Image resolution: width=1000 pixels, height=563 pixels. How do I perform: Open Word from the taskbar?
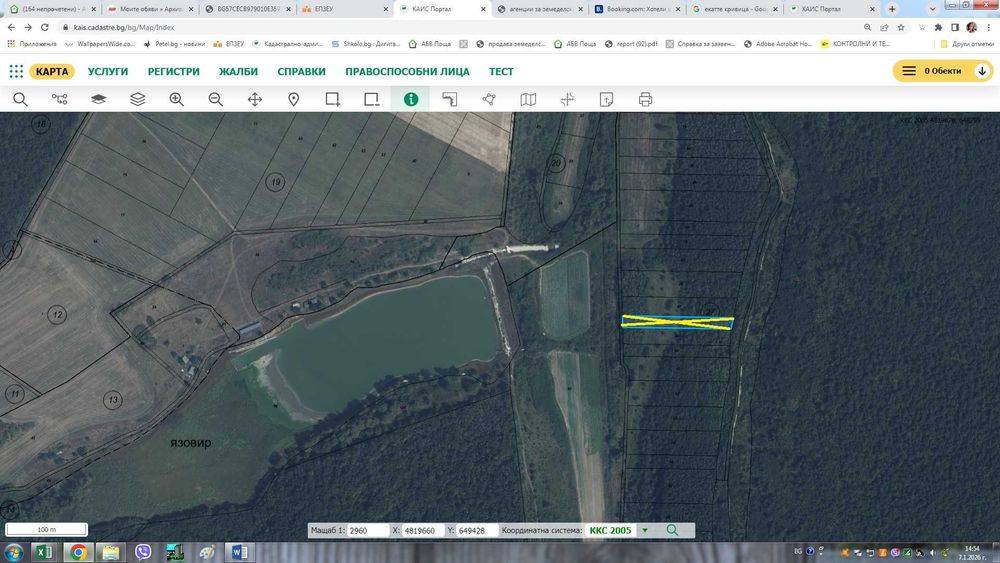240,552
